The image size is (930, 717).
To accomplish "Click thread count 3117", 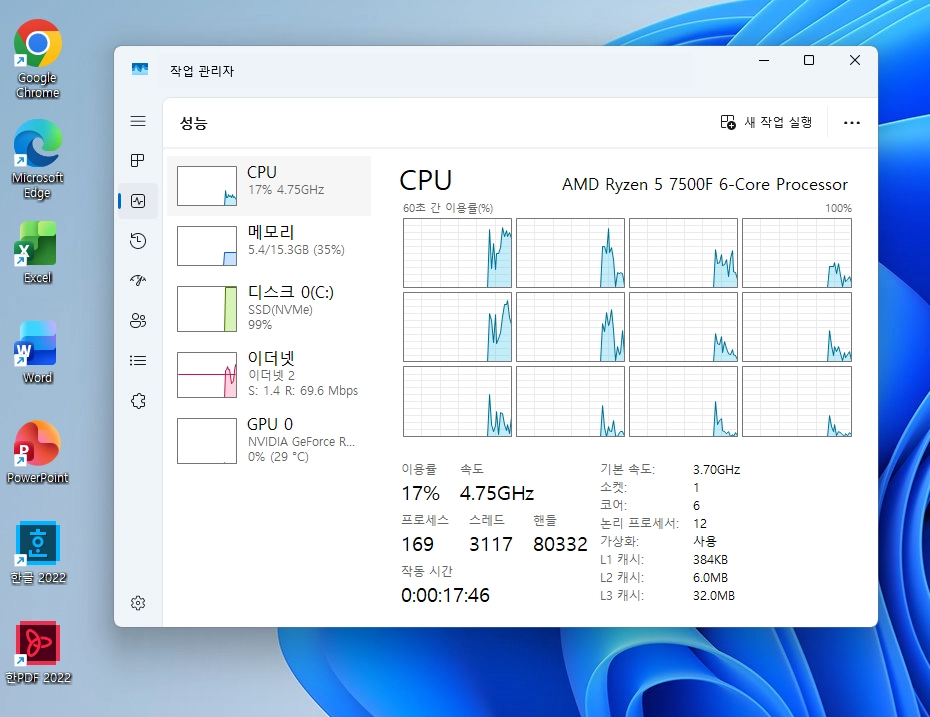I will coord(491,544).
